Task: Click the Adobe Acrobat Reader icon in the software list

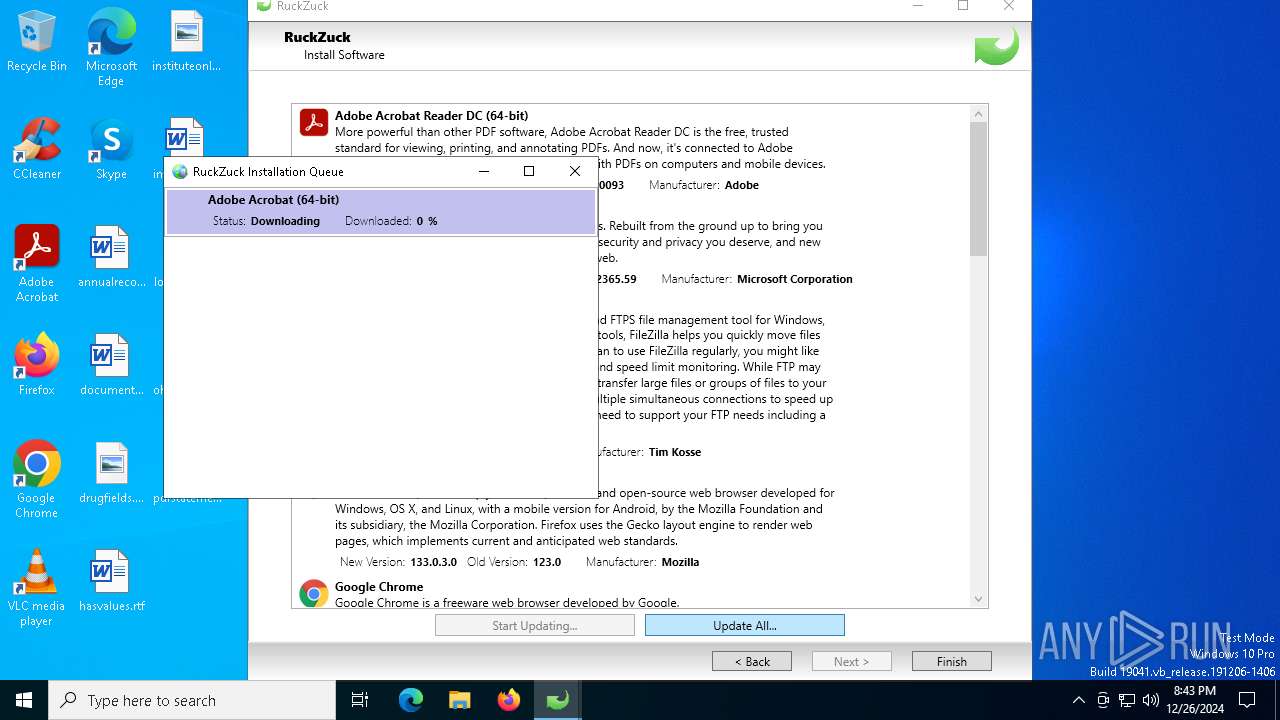Action: point(314,123)
